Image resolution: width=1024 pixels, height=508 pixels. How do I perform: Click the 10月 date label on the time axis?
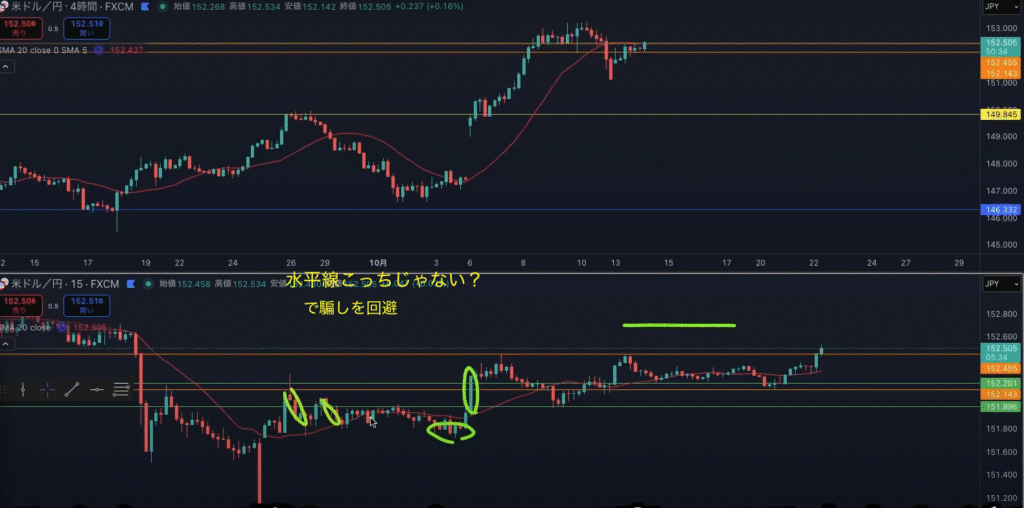coord(379,262)
